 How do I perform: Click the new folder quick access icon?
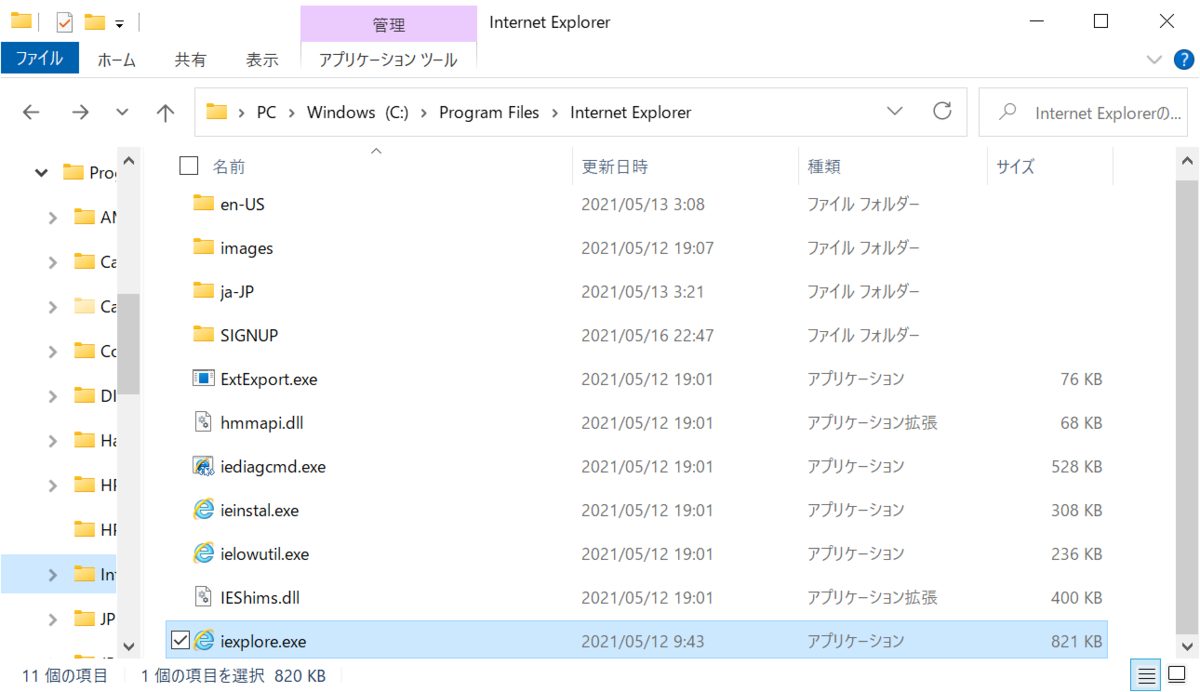(x=95, y=21)
